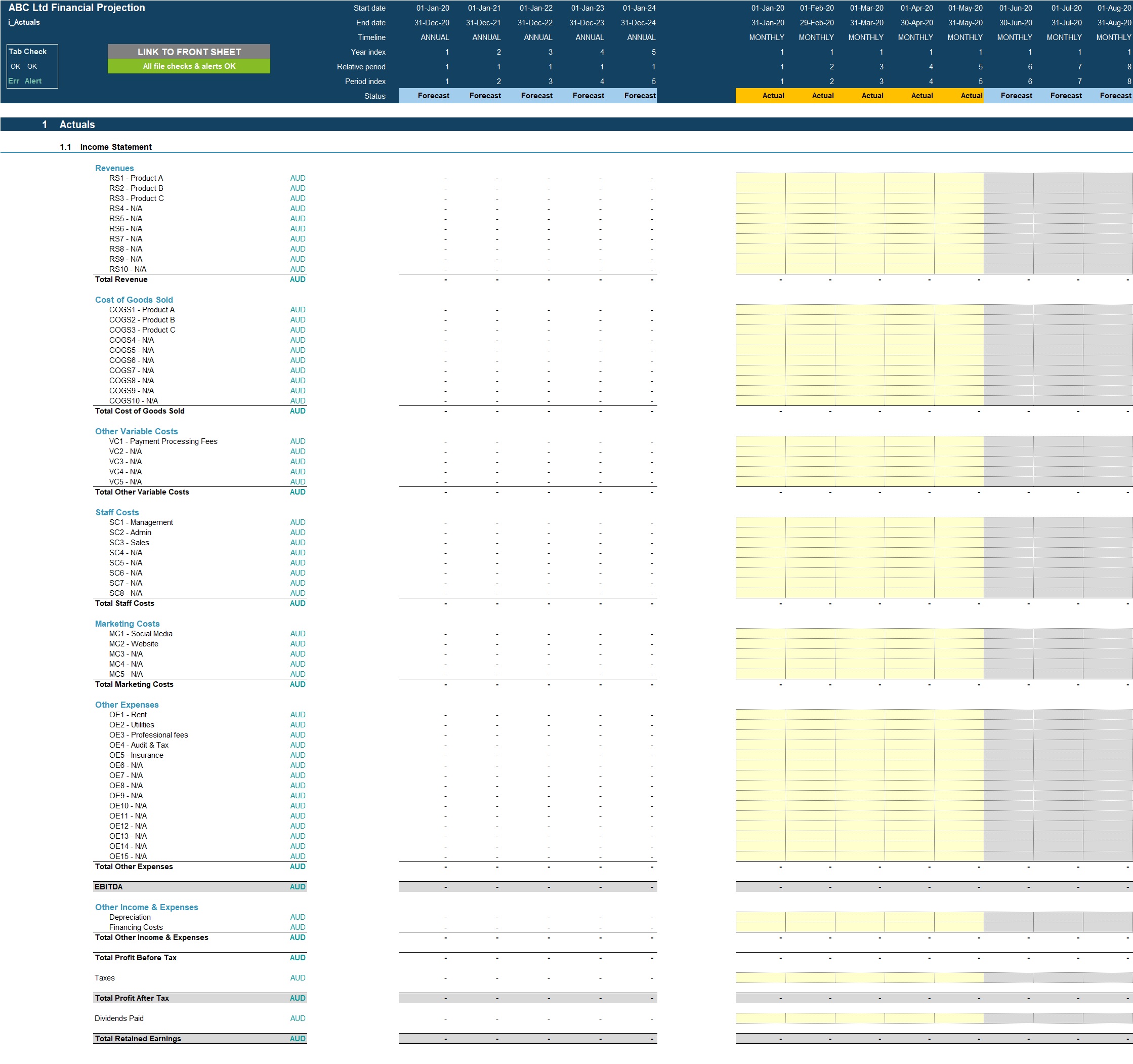Select the Taxes row label
Viewport: 1133px width, 1064px height.
click(104, 978)
